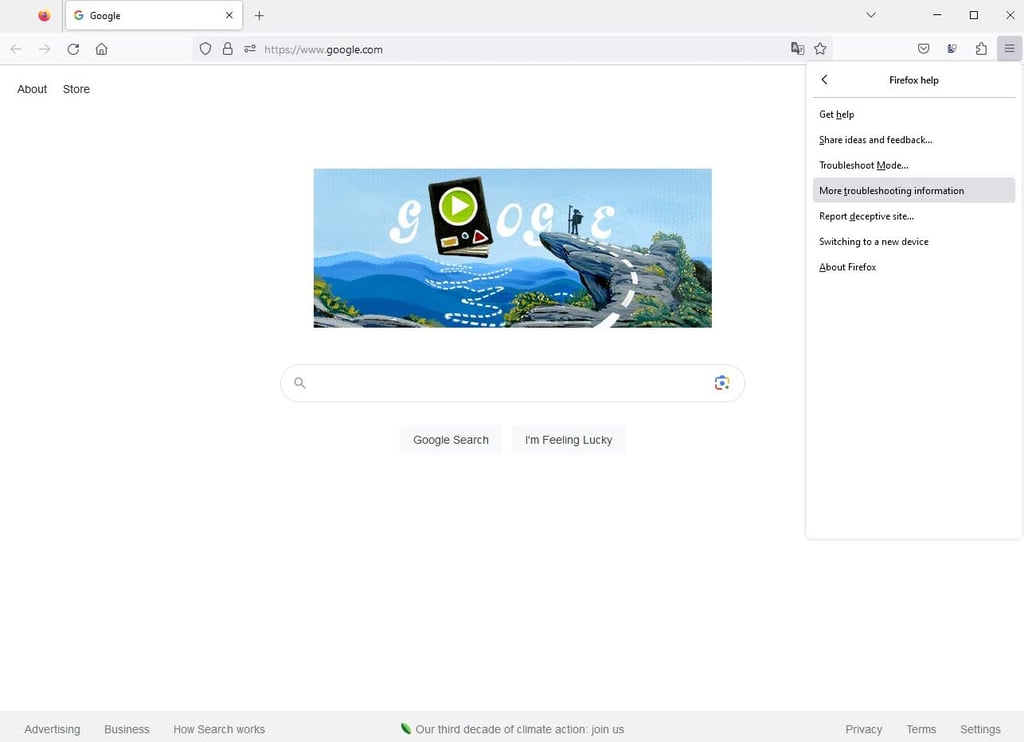Go forward one page arrow

[44, 49]
